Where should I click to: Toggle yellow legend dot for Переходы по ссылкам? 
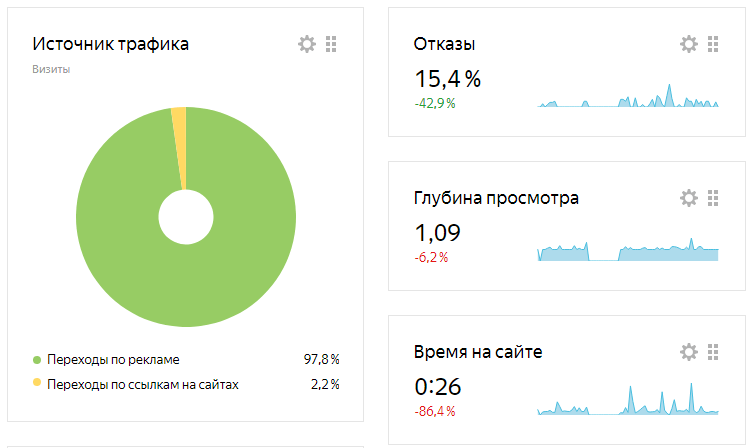(37, 382)
